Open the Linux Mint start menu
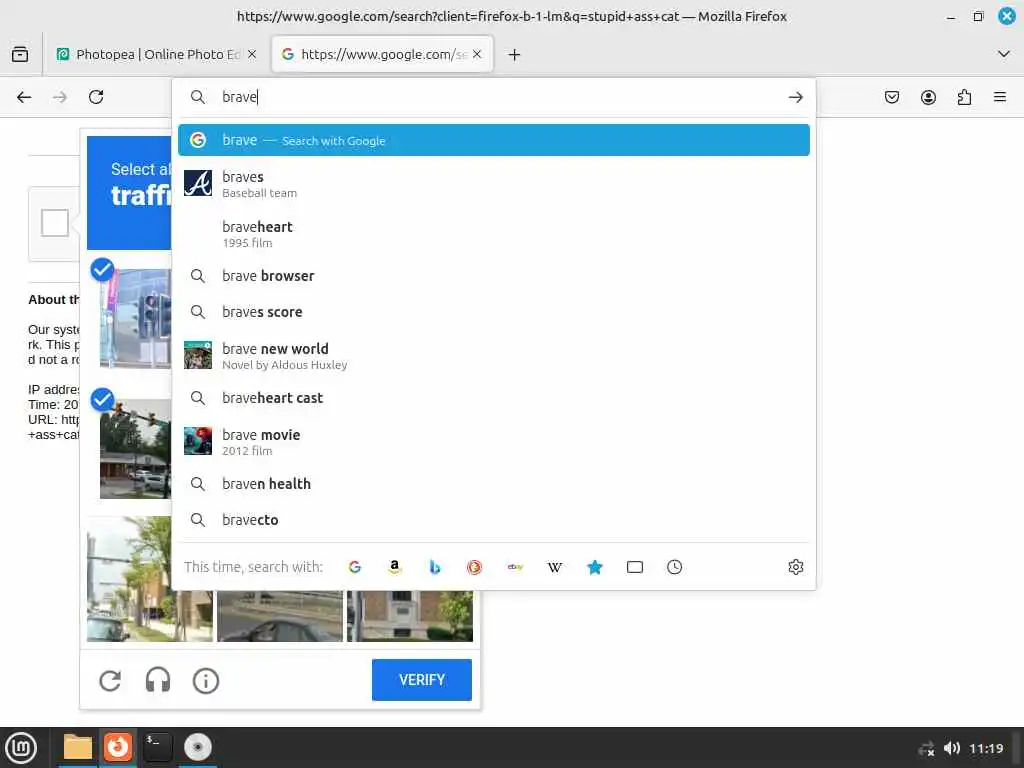 [21, 748]
